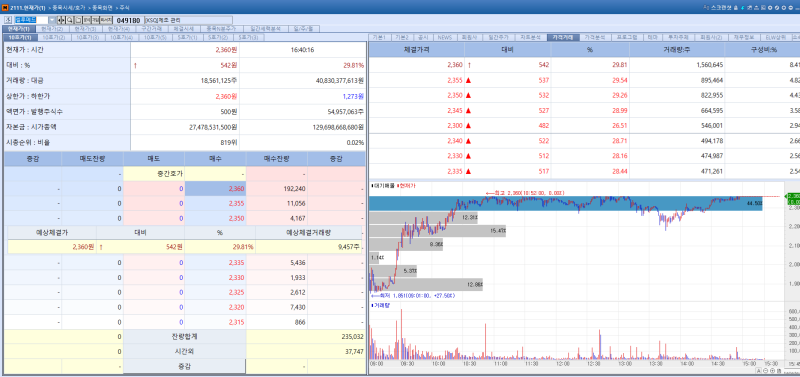
Task: Select the 테마 tab
Action: coord(653,37)
